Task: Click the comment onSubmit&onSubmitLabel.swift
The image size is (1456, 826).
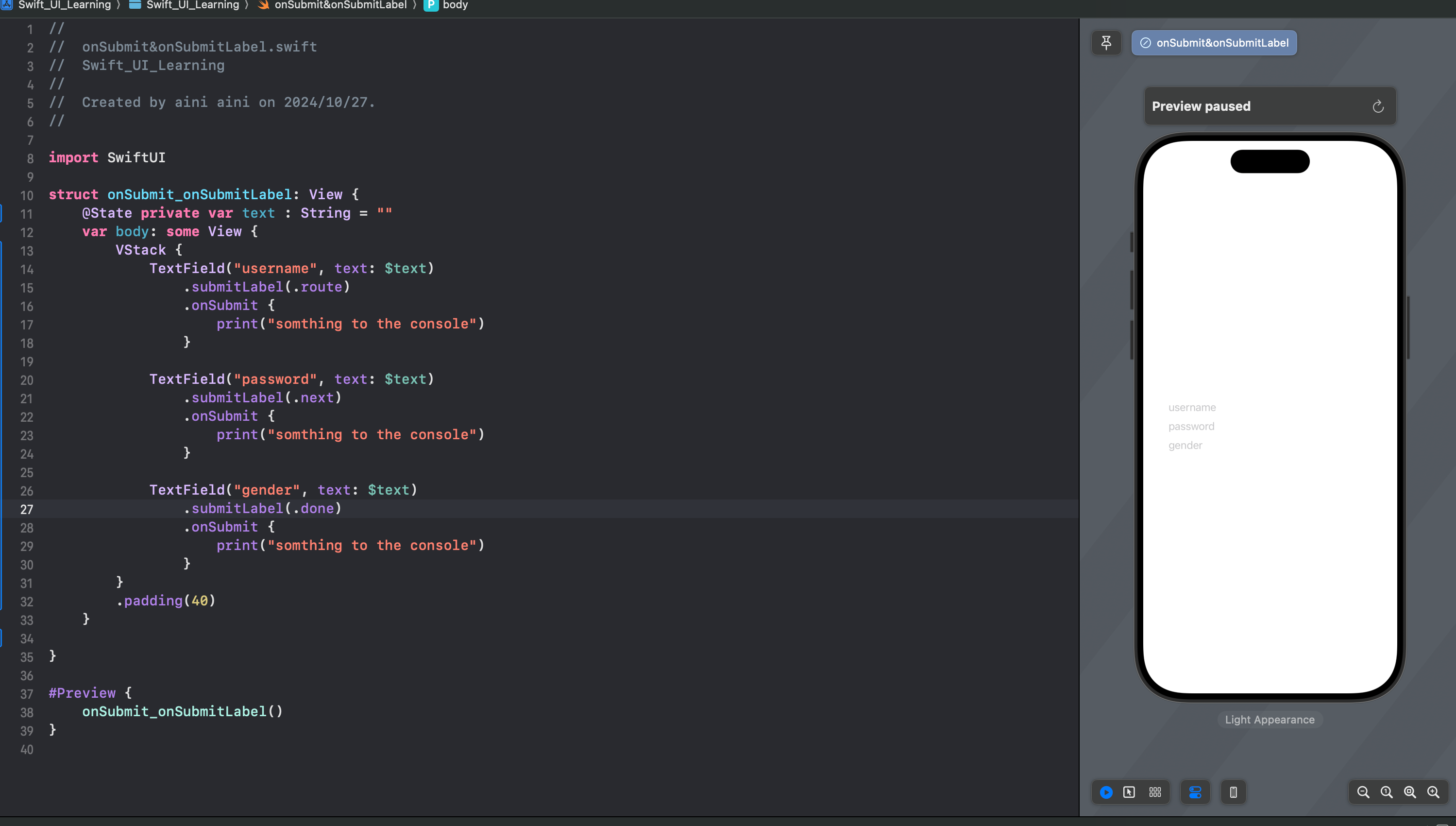Action: pyautogui.click(x=200, y=47)
